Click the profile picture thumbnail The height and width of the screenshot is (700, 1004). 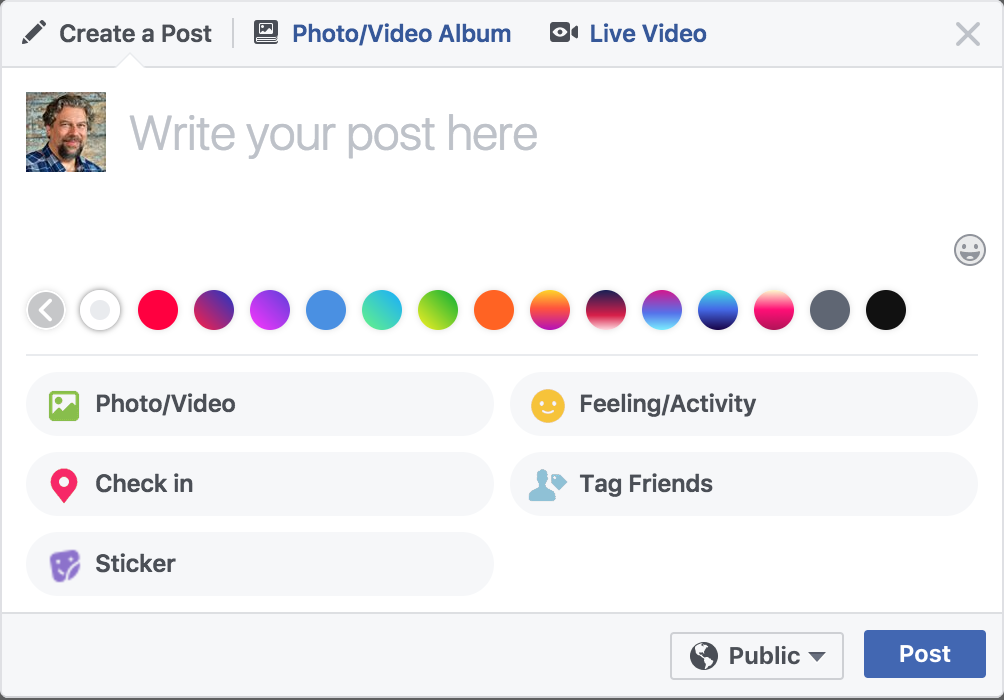click(x=66, y=132)
